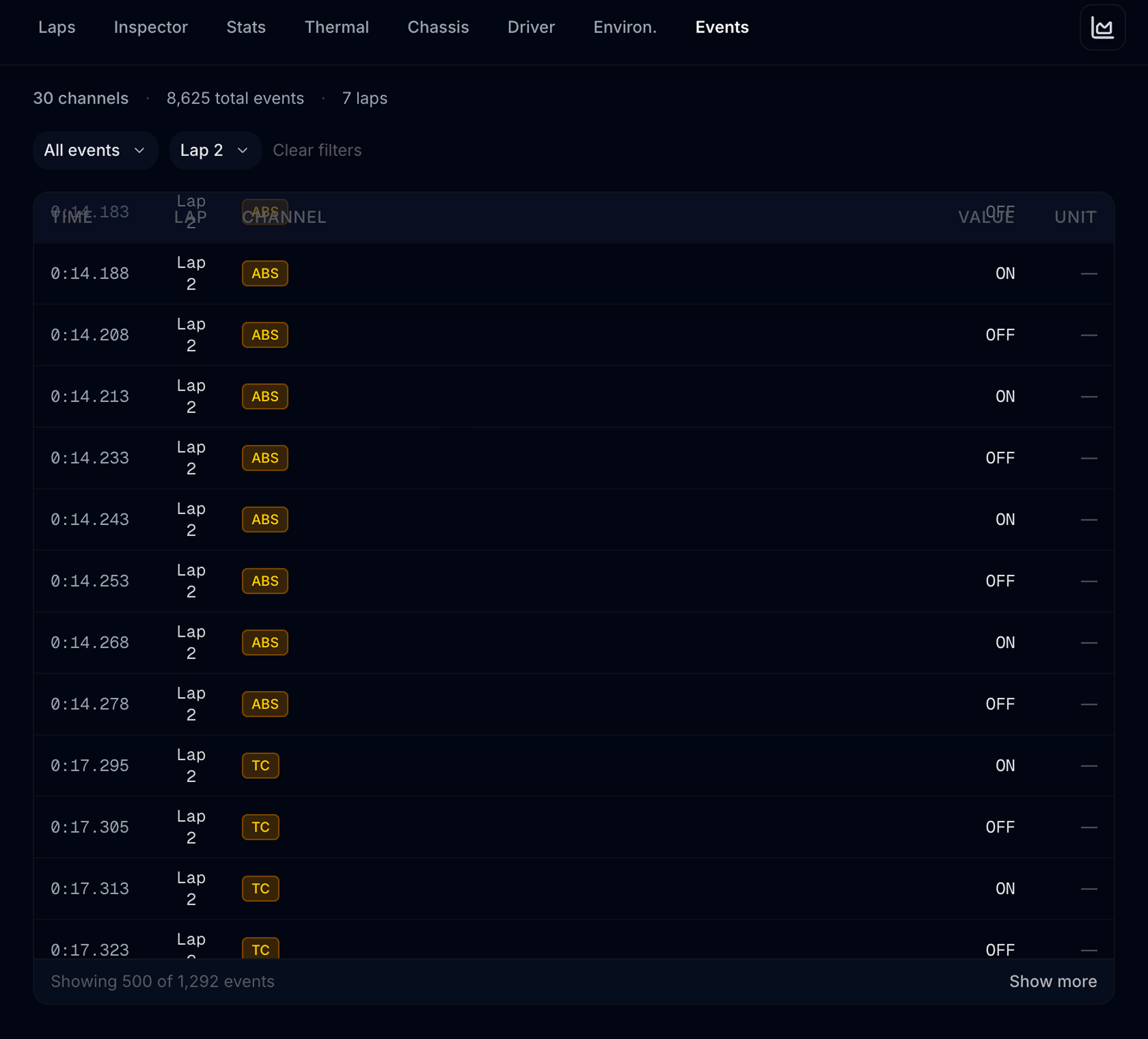Click the OFF value at 0:14.233
Viewport: 1148px width, 1039px height.
[1000, 458]
